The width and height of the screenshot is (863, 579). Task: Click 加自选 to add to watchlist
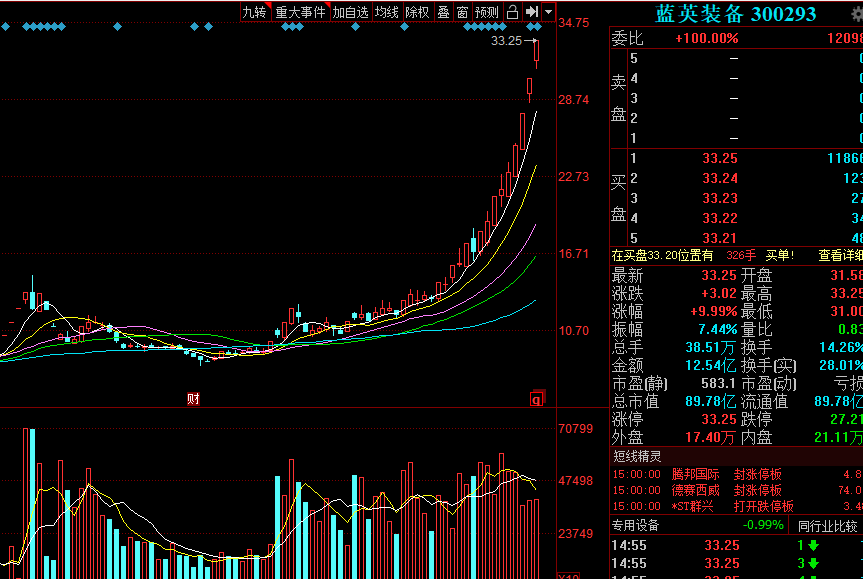351,12
